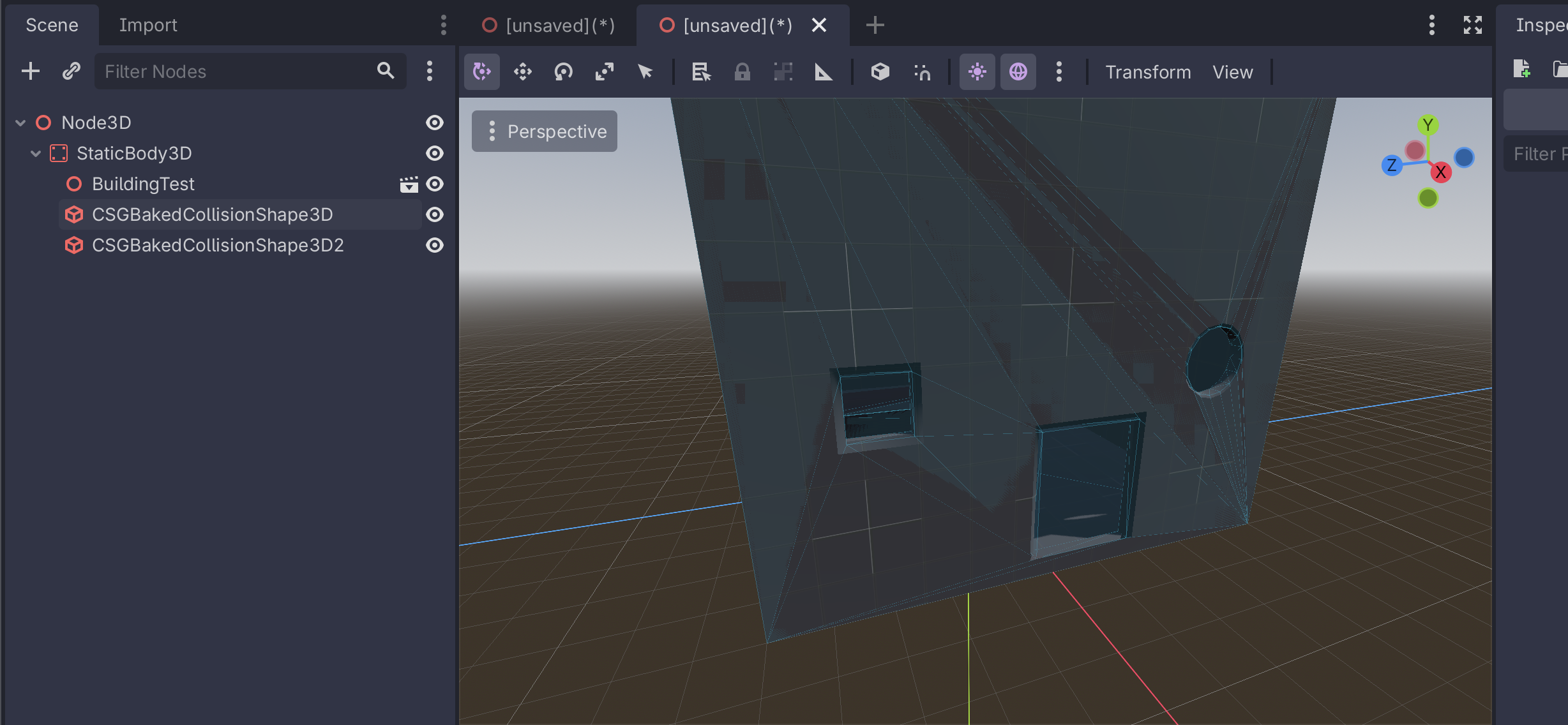The height and width of the screenshot is (725, 1568).
Task: Open the BuildingTest scene in editor icon
Action: pyautogui.click(x=409, y=184)
